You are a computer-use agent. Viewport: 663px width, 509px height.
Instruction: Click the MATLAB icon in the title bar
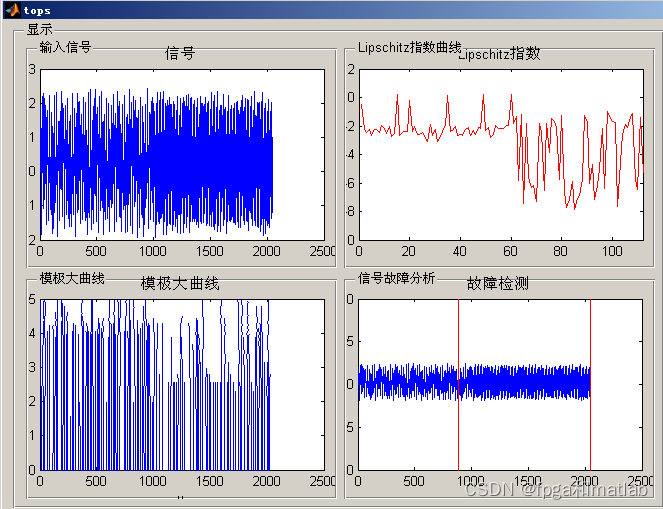[11, 10]
